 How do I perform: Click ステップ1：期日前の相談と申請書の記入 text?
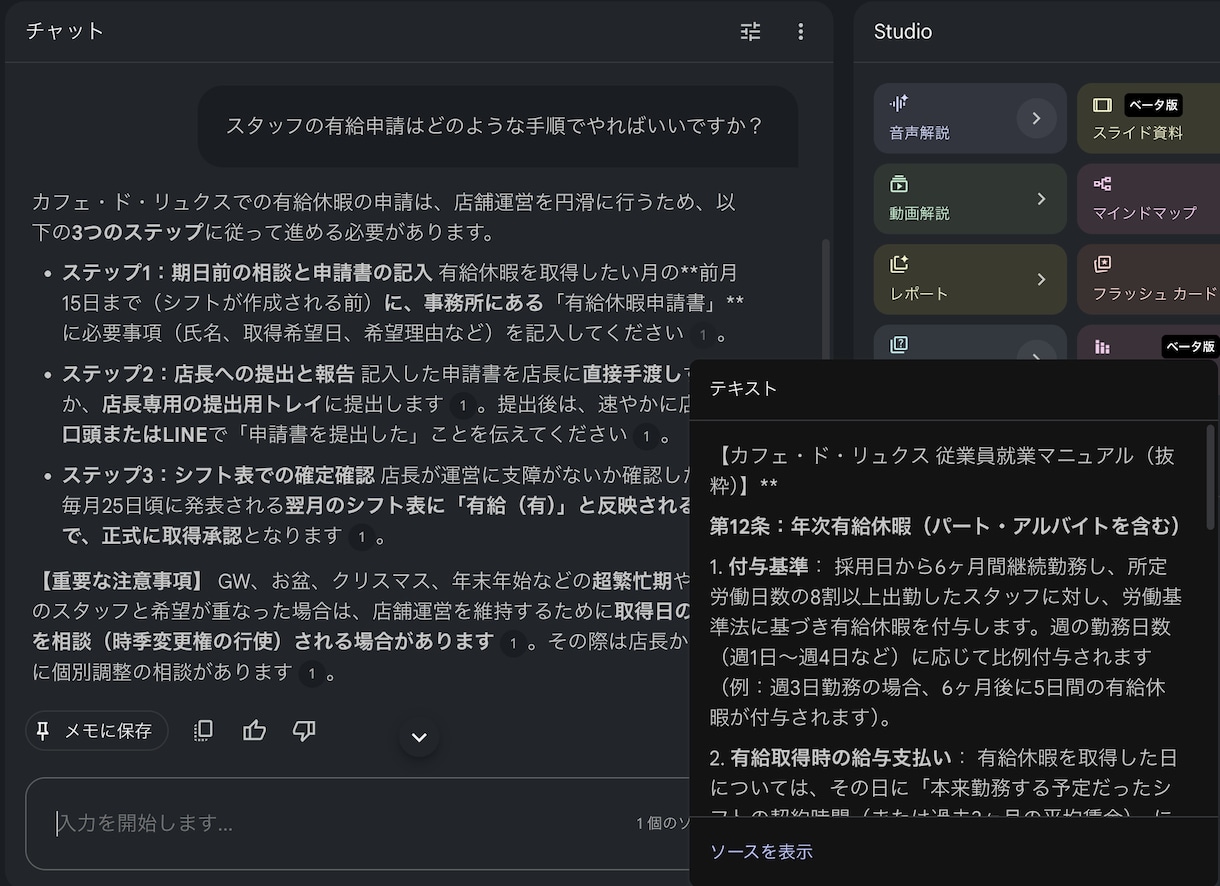pos(247,272)
